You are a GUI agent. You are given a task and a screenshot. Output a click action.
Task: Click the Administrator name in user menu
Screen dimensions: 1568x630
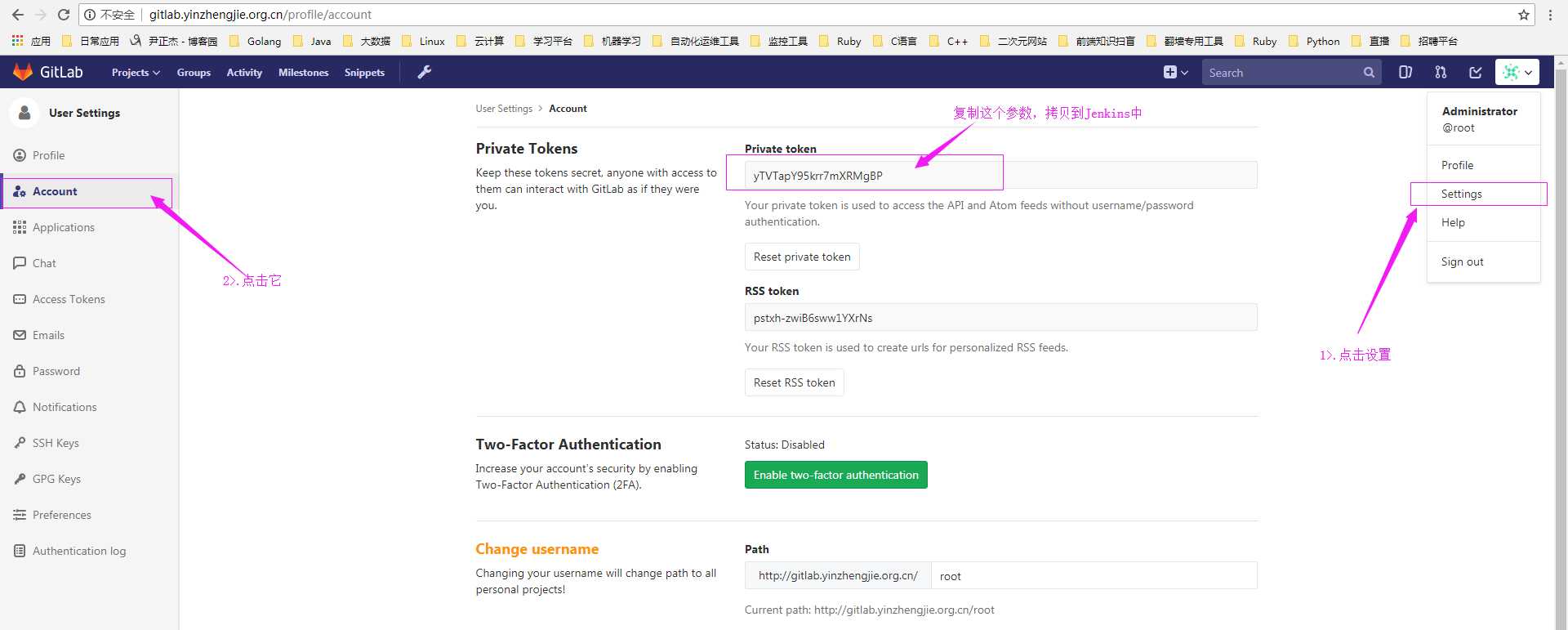(1479, 111)
